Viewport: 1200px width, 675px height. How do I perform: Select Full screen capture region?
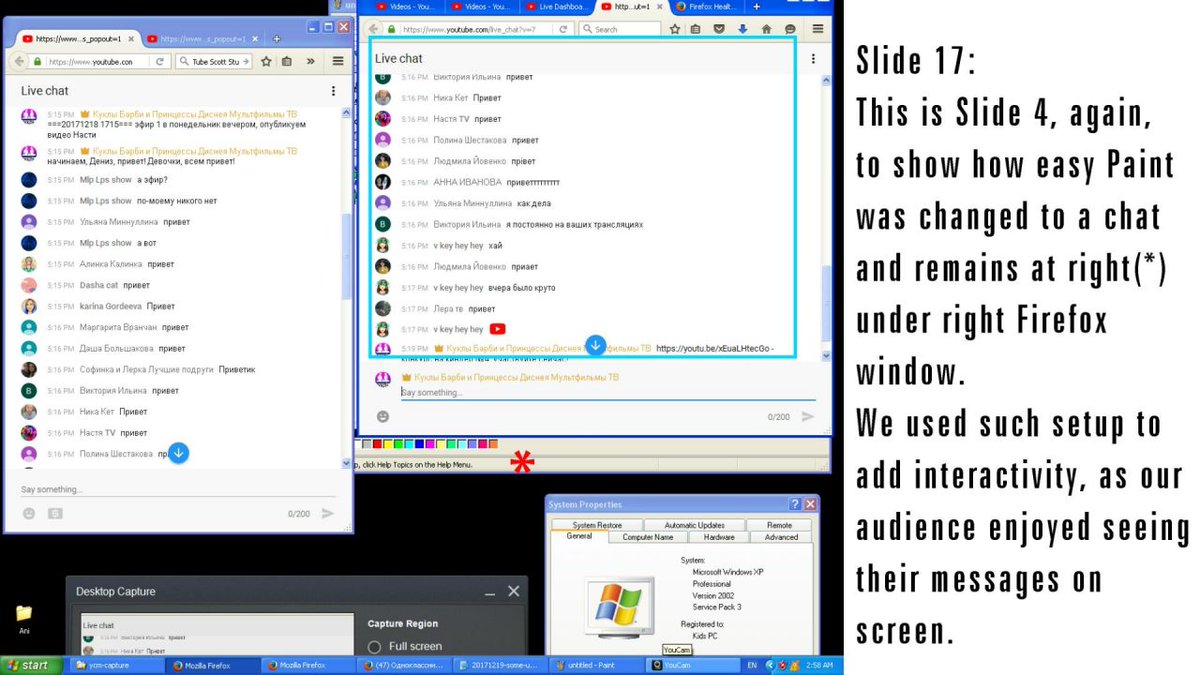pos(404,646)
